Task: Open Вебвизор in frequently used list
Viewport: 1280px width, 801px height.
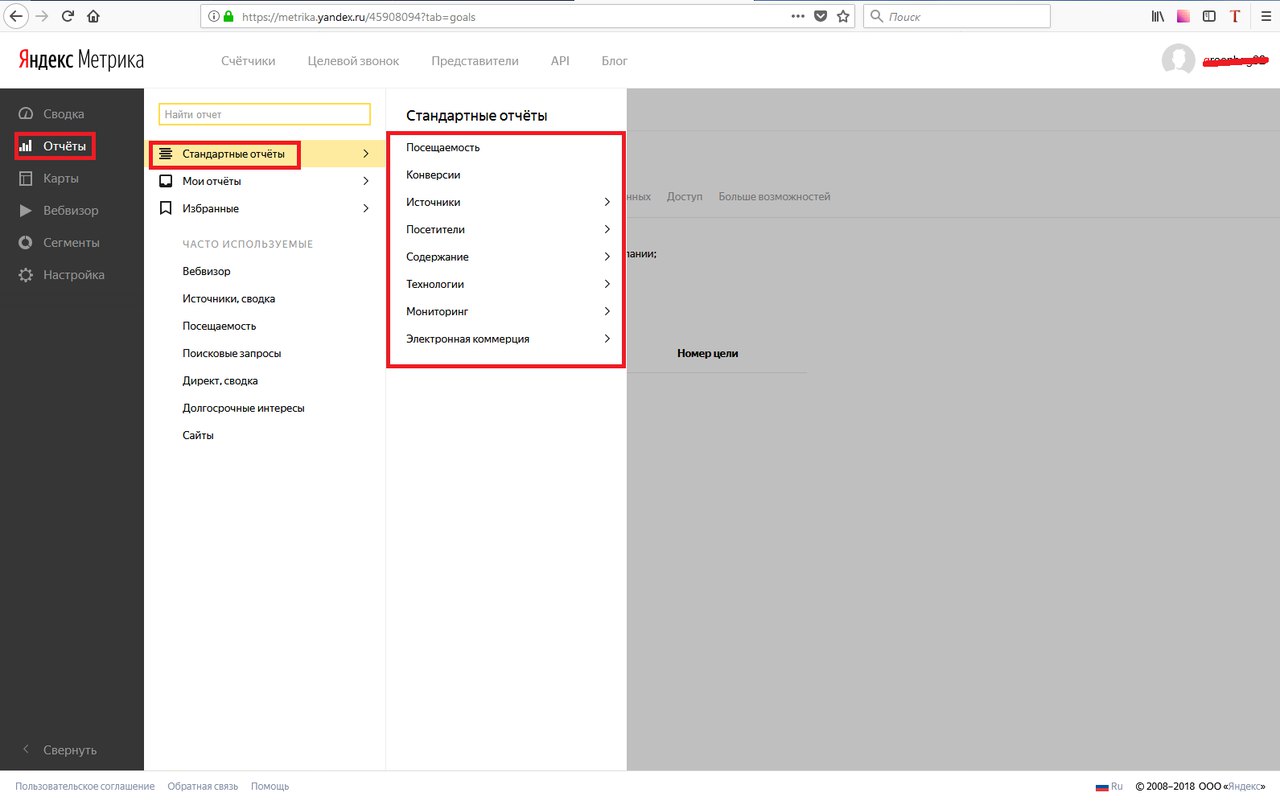Action: (x=206, y=271)
